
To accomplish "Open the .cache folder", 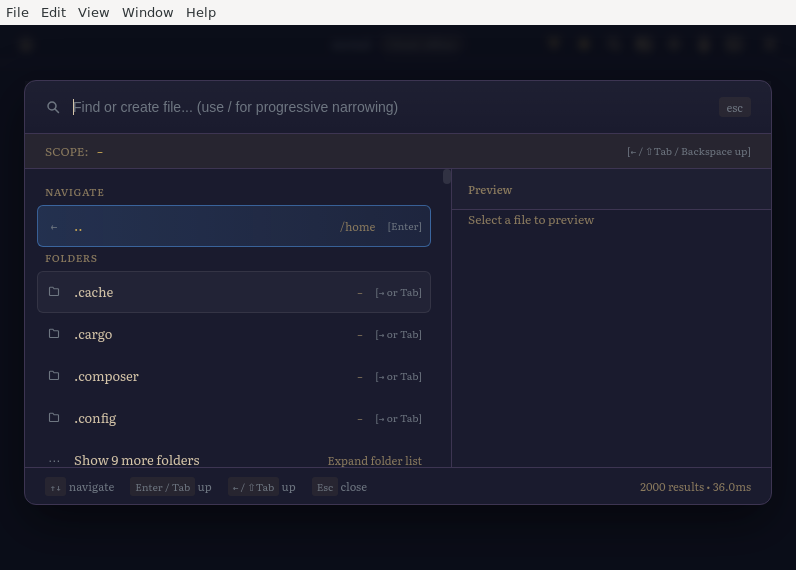I will click(234, 292).
